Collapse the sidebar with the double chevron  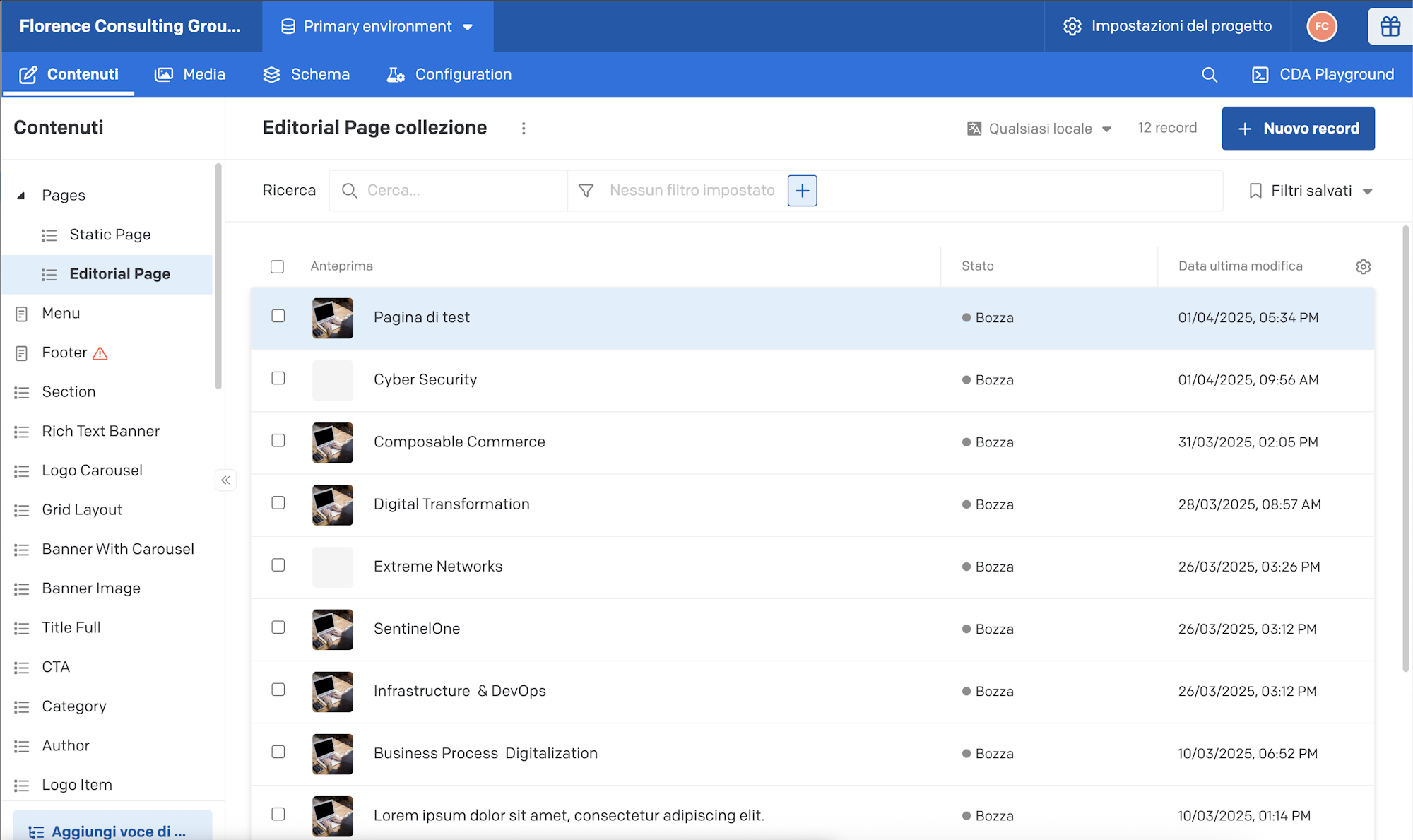pos(225,480)
